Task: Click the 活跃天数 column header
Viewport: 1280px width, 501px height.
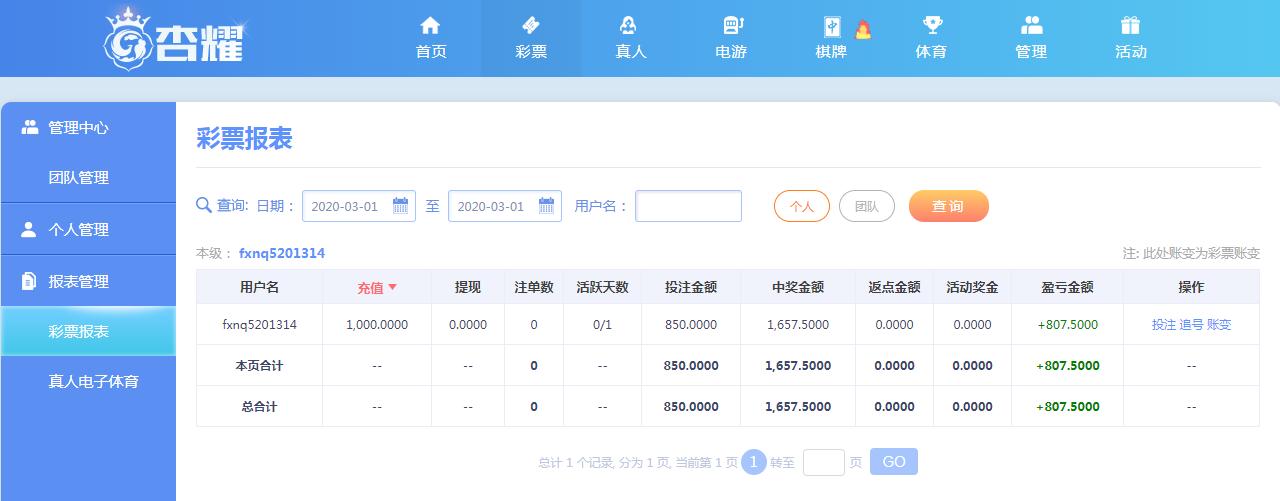Action: pos(602,287)
